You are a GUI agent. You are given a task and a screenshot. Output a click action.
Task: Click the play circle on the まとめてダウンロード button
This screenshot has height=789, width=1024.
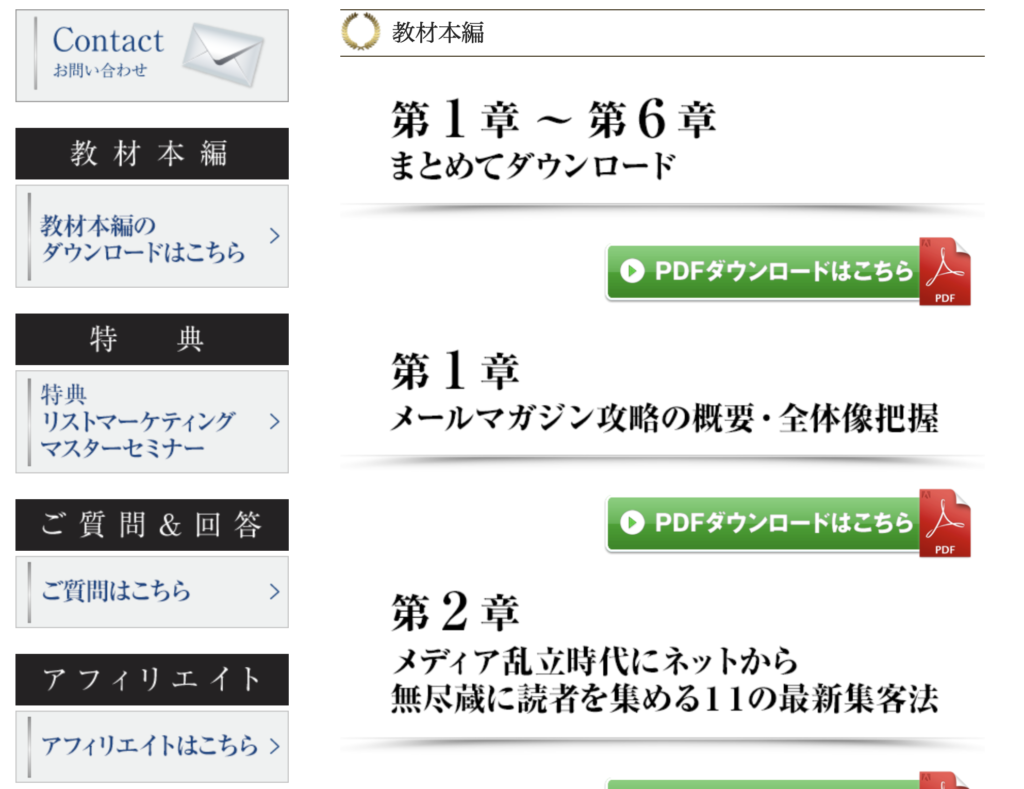pyautogui.click(x=632, y=271)
